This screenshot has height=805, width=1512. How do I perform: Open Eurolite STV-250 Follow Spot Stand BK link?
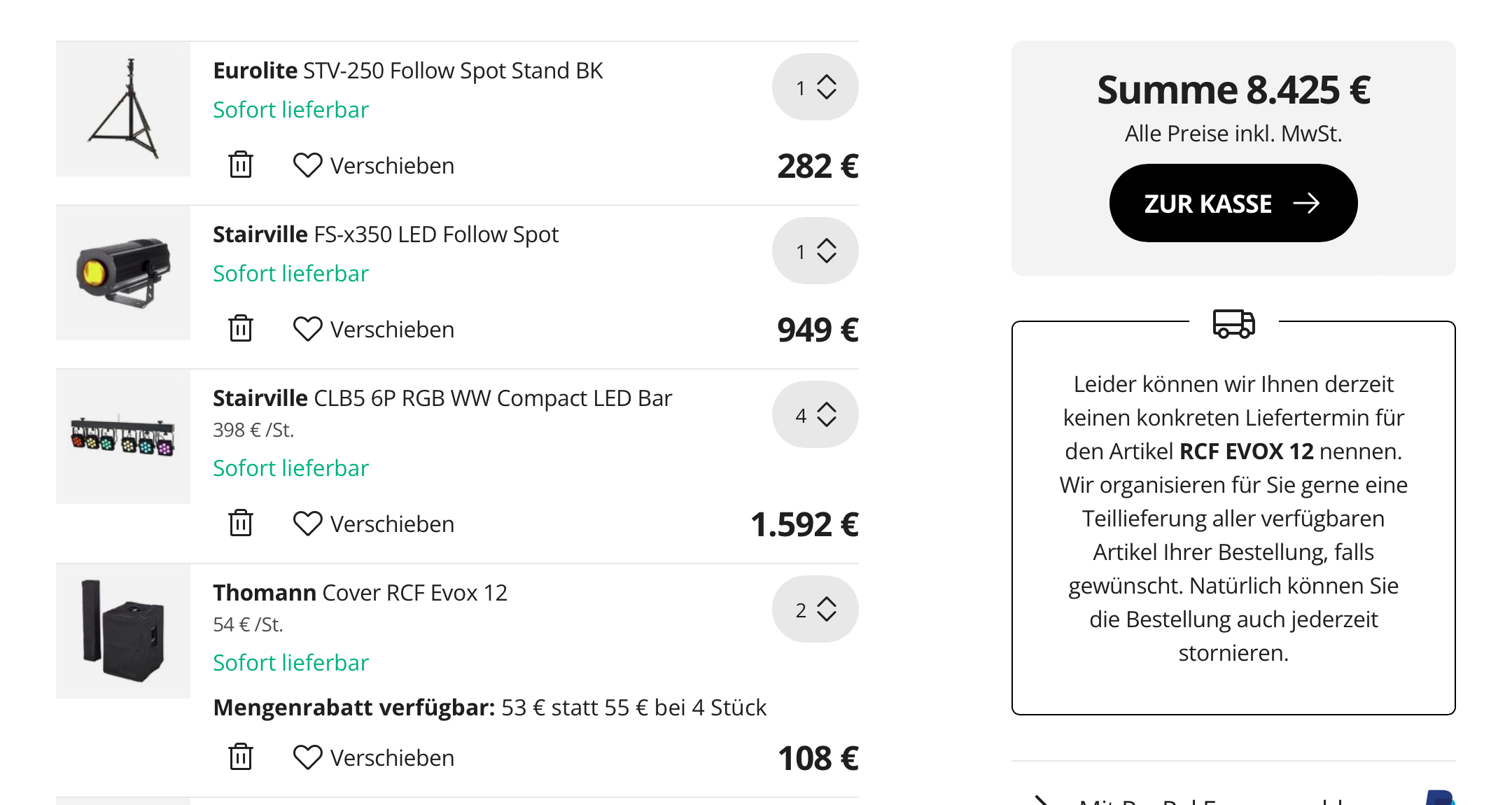[x=407, y=71]
